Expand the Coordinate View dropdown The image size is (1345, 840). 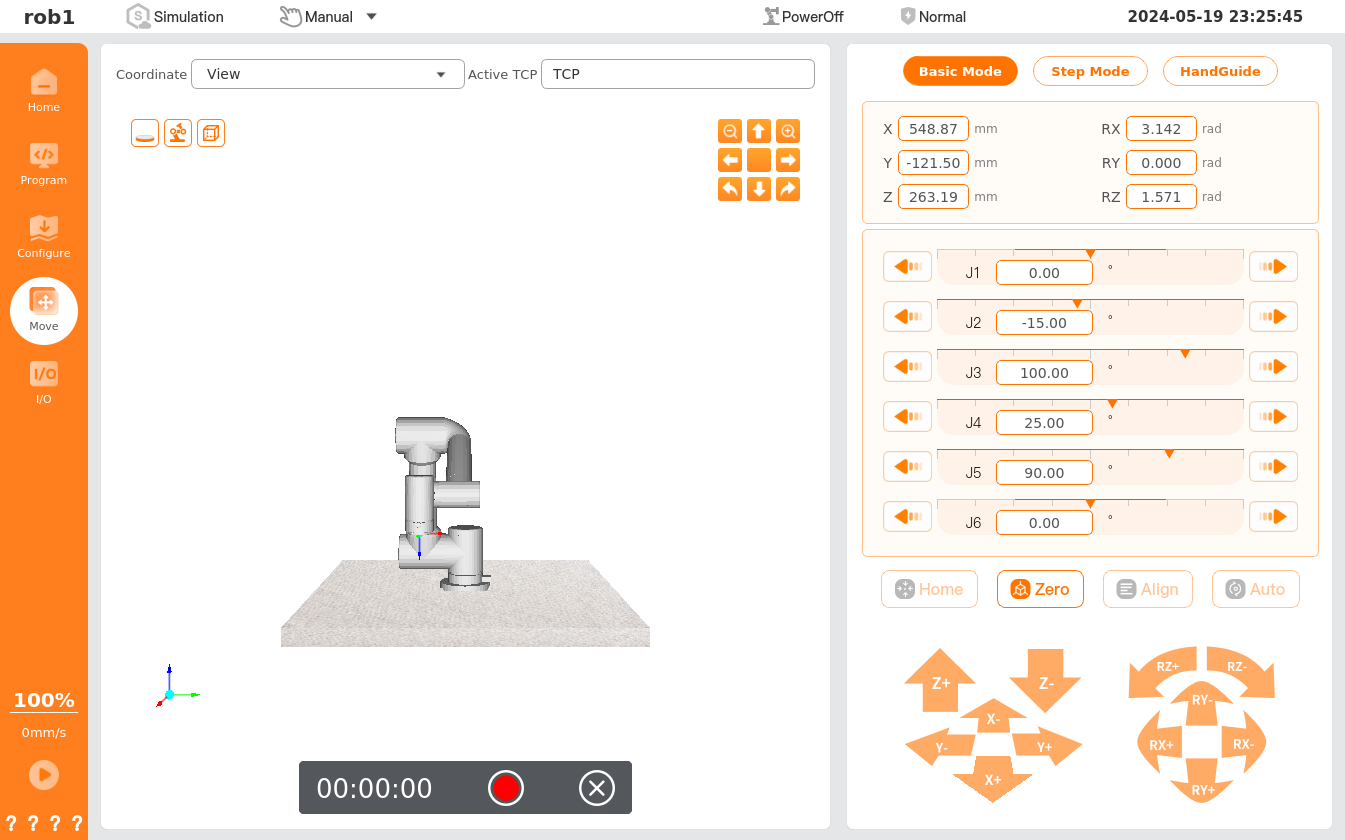(327, 74)
